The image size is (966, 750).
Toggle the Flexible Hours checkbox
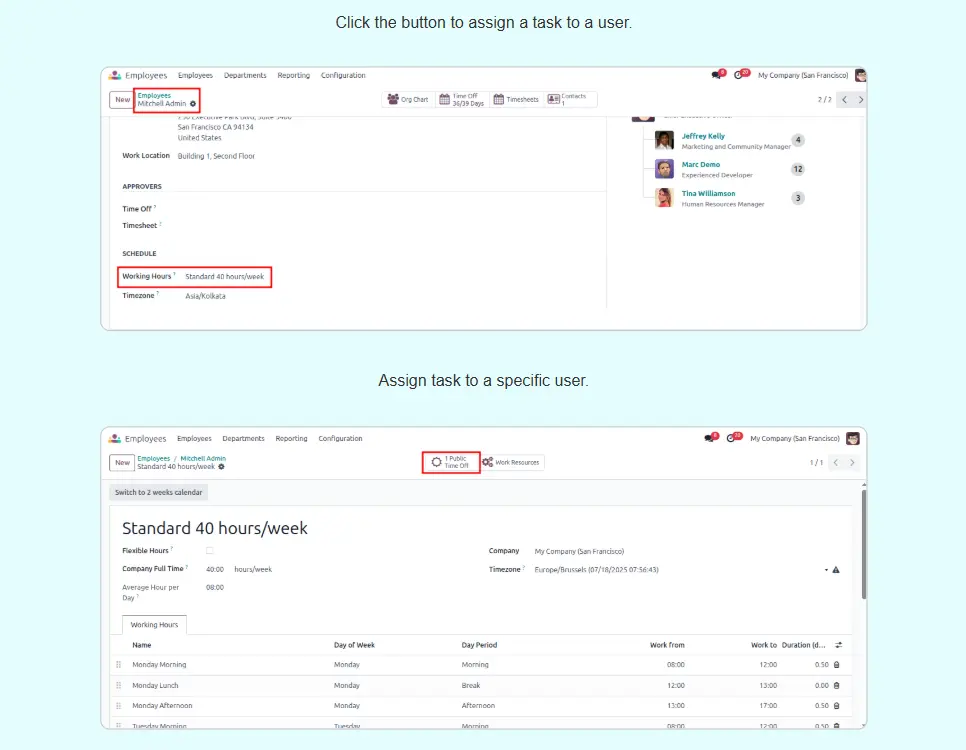[209, 551]
